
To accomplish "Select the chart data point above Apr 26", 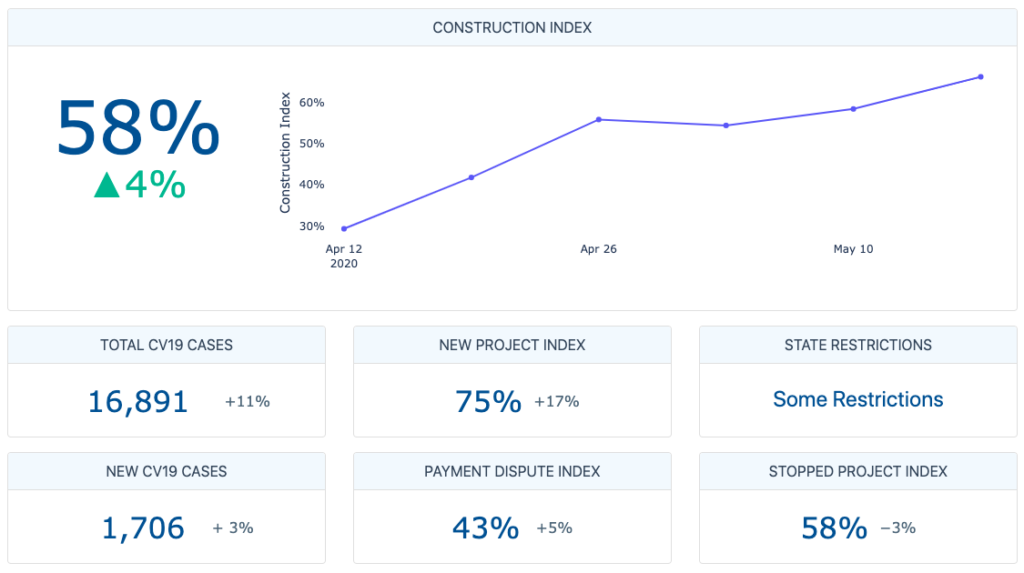I will [598, 119].
